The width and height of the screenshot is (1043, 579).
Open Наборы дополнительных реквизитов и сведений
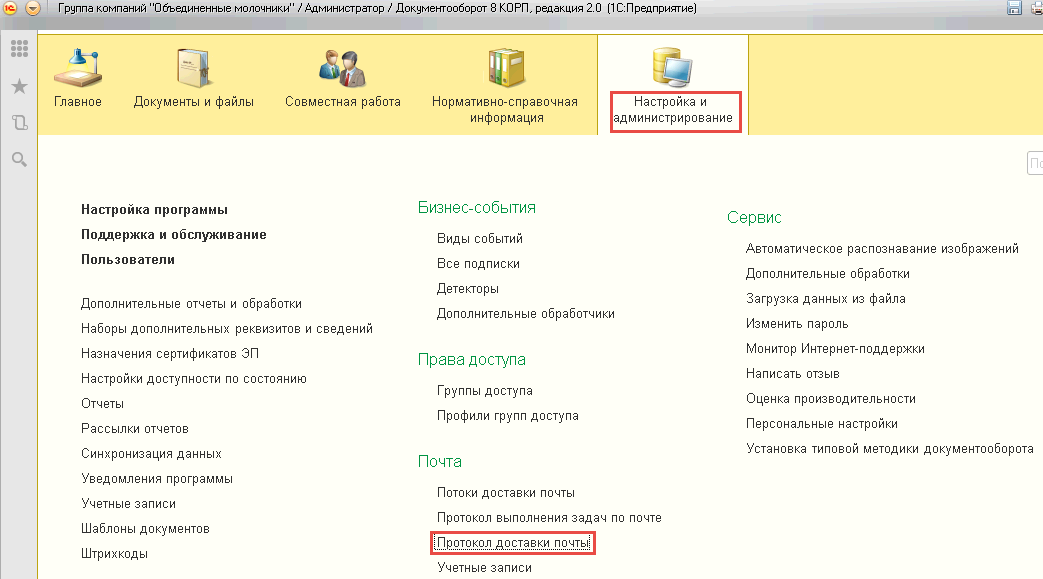227,329
